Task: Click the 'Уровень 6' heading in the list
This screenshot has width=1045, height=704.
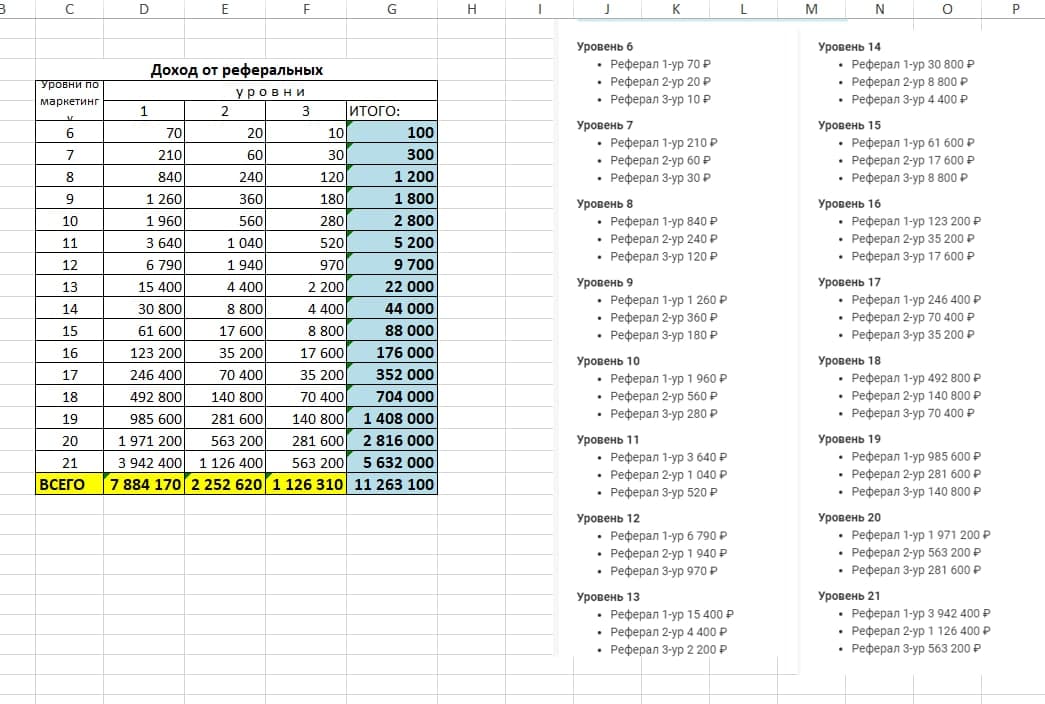Action: click(604, 47)
